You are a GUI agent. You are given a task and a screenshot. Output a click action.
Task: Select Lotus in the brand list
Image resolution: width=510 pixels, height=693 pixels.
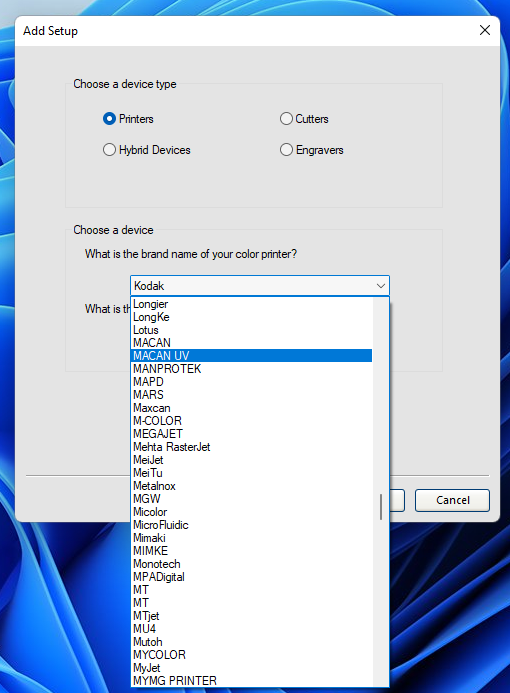point(251,330)
